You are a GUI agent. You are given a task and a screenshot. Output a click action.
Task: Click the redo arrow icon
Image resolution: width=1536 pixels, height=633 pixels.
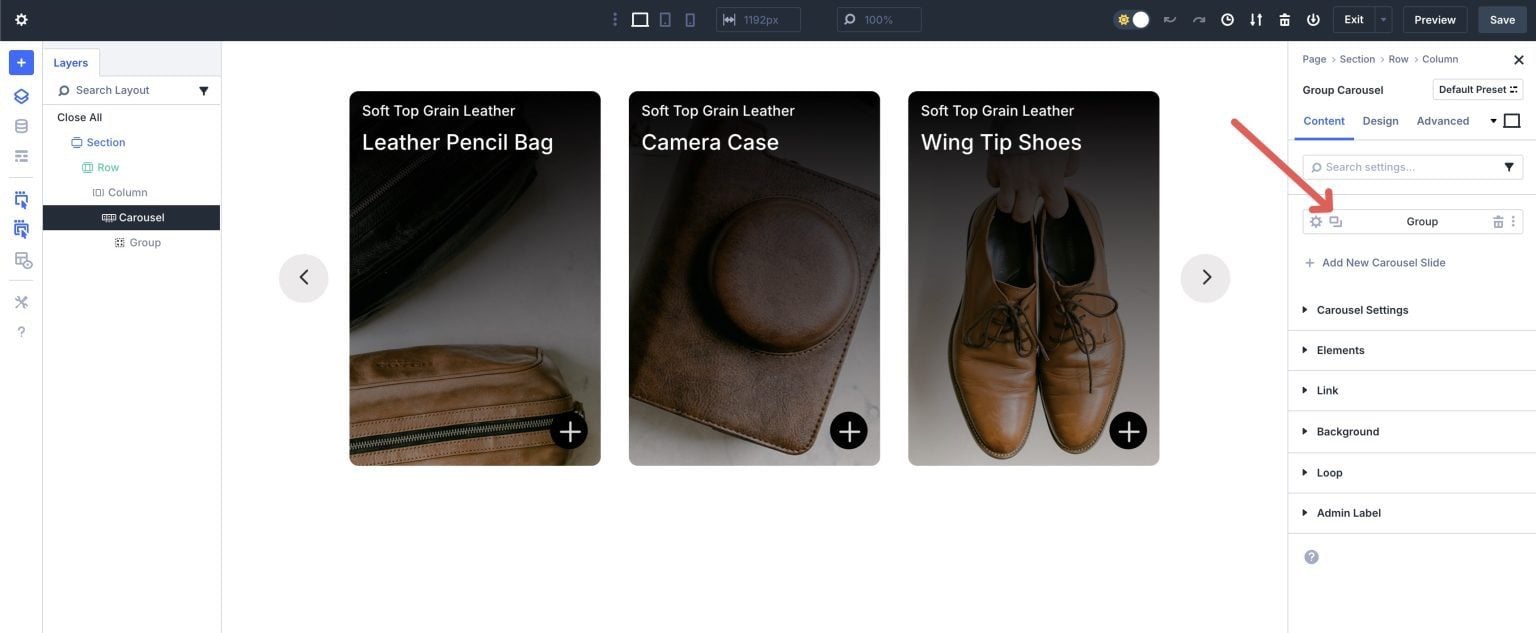click(1196, 18)
